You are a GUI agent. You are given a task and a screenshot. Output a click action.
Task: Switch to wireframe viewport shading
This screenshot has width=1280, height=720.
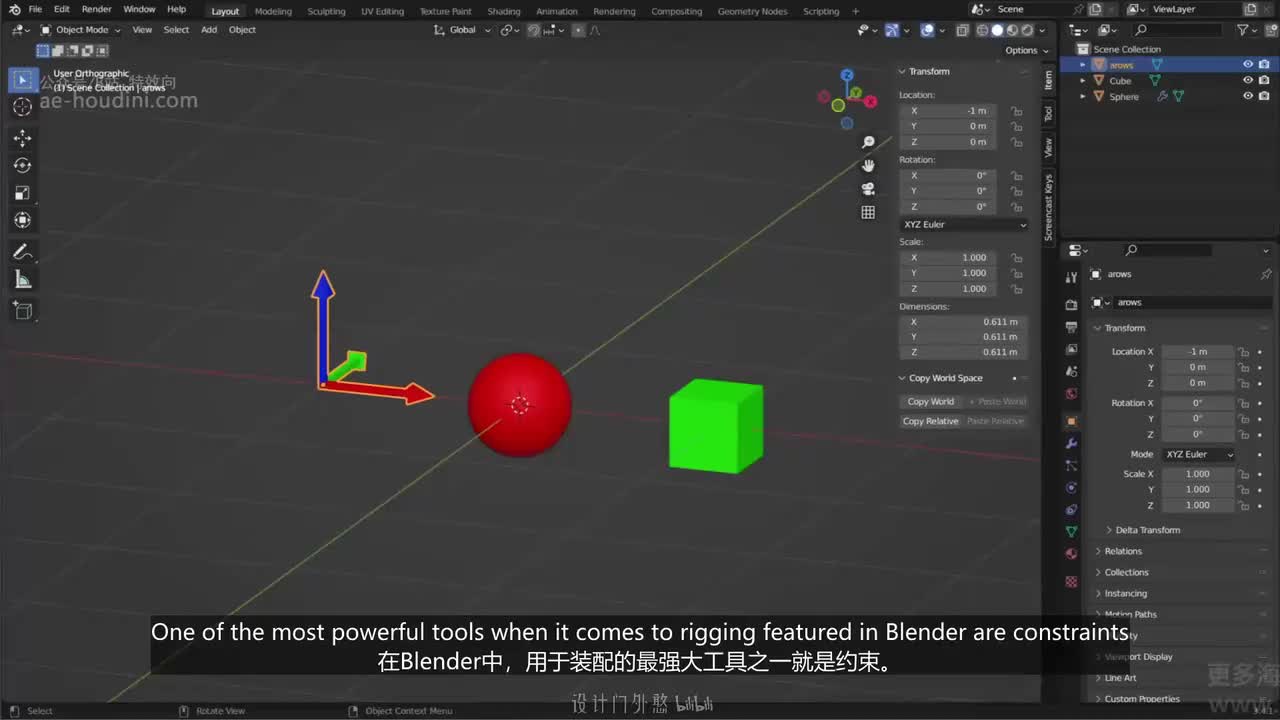pyautogui.click(x=982, y=30)
